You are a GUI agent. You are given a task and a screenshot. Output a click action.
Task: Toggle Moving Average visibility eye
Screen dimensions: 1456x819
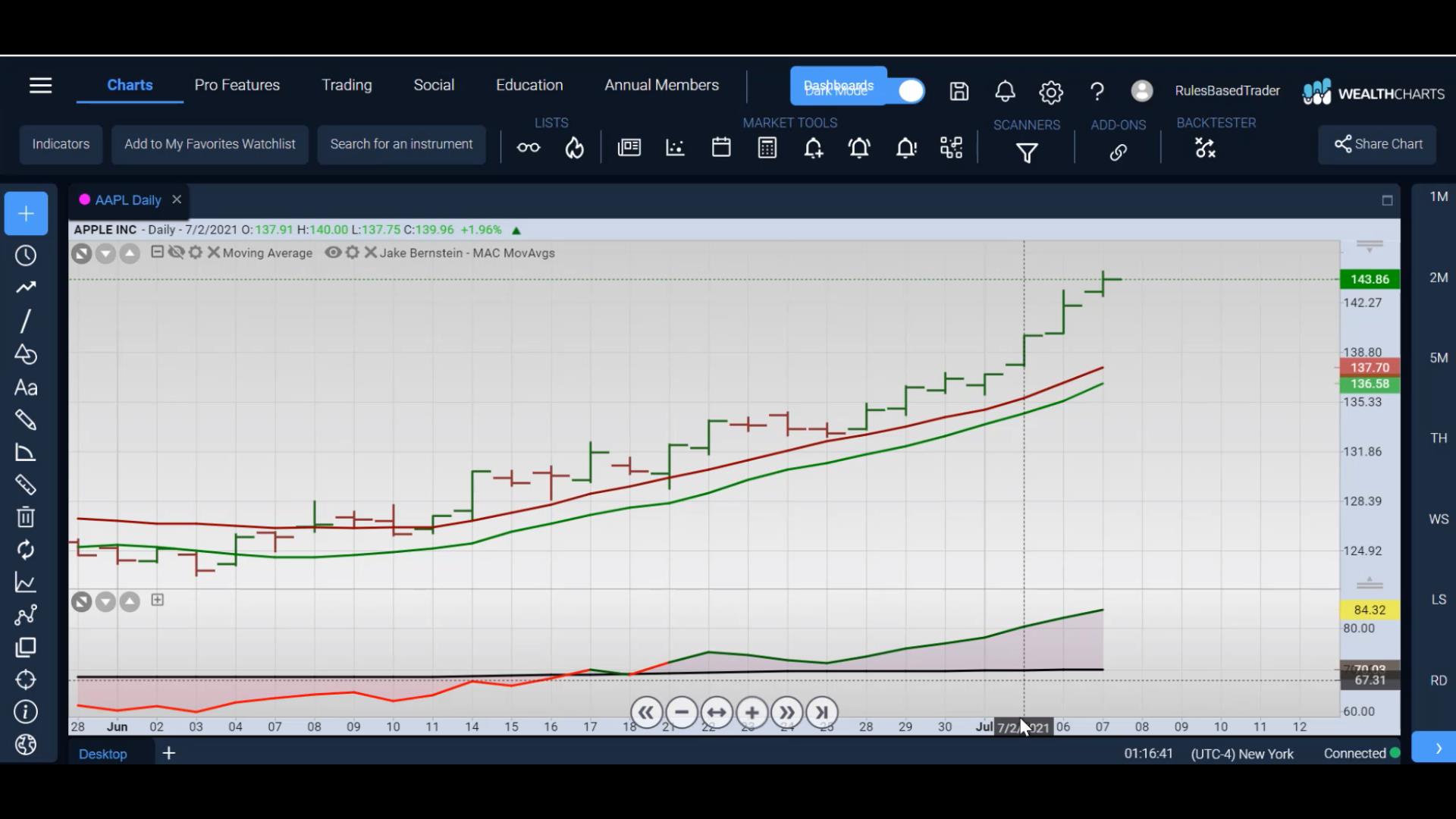point(176,253)
